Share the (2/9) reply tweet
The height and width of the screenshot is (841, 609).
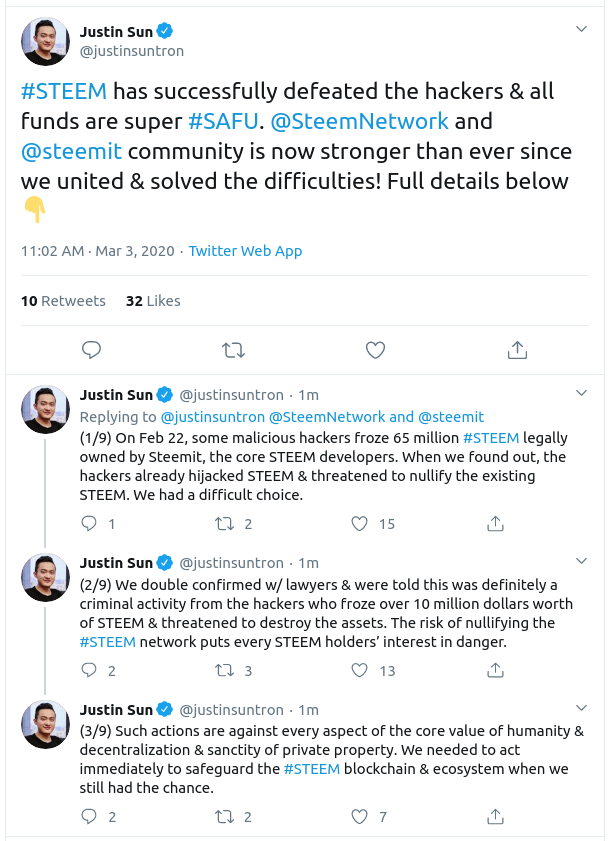(495, 670)
